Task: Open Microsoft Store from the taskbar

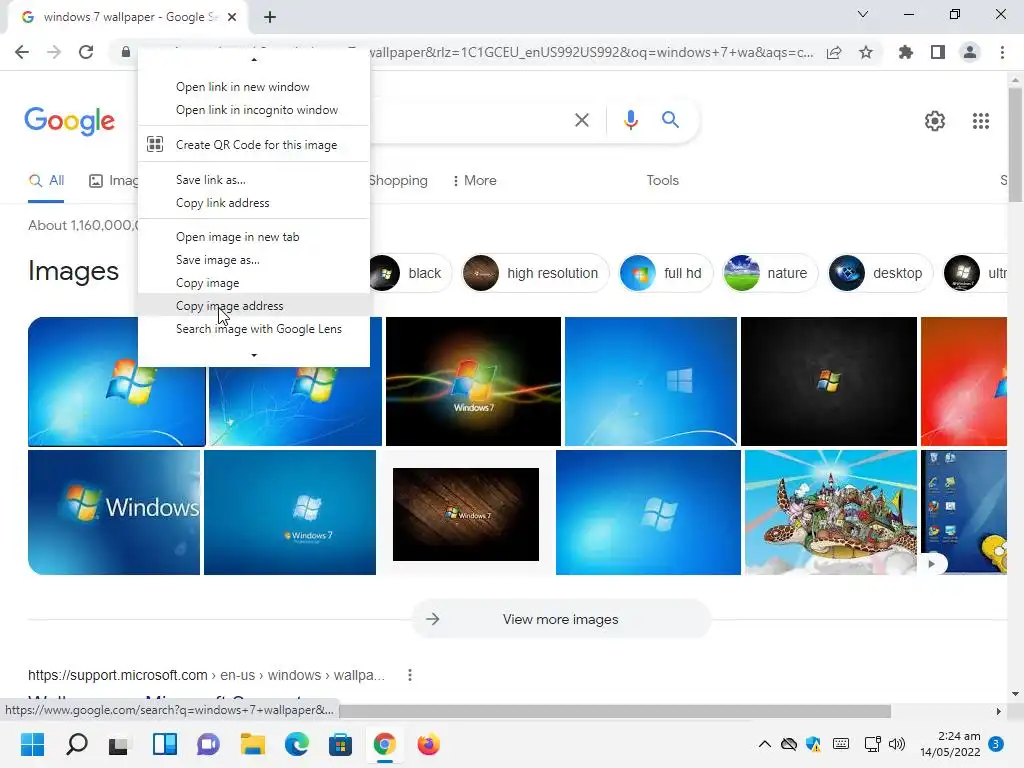Action: pyautogui.click(x=340, y=744)
